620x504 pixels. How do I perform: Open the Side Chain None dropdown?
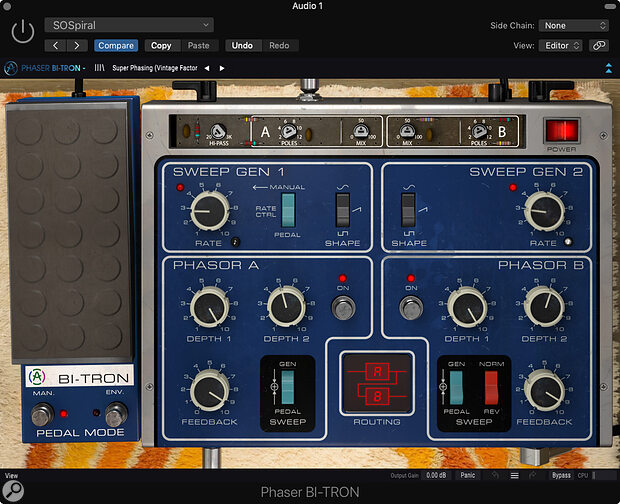pyautogui.click(x=574, y=26)
